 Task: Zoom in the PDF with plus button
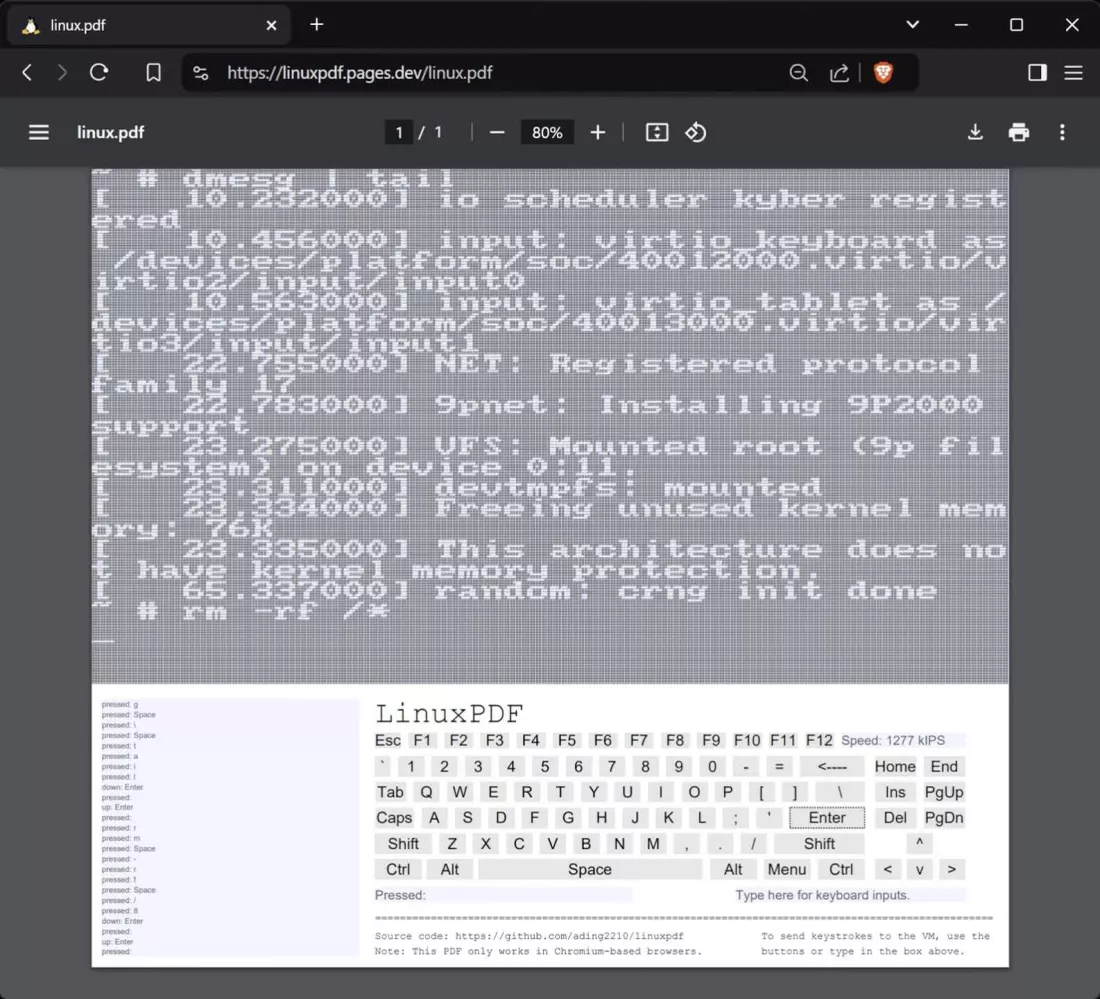coord(598,133)
